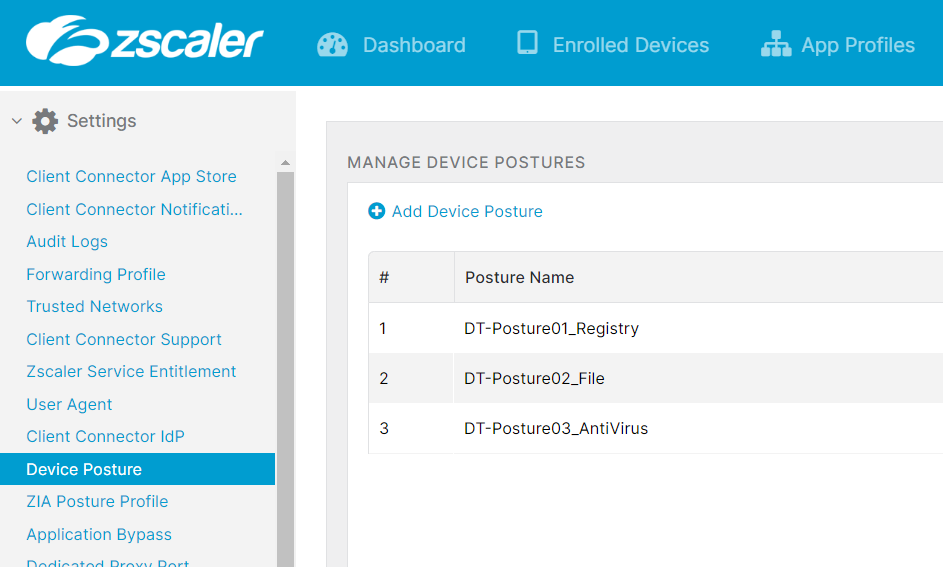Open Audit Logs page

point(67,242)
